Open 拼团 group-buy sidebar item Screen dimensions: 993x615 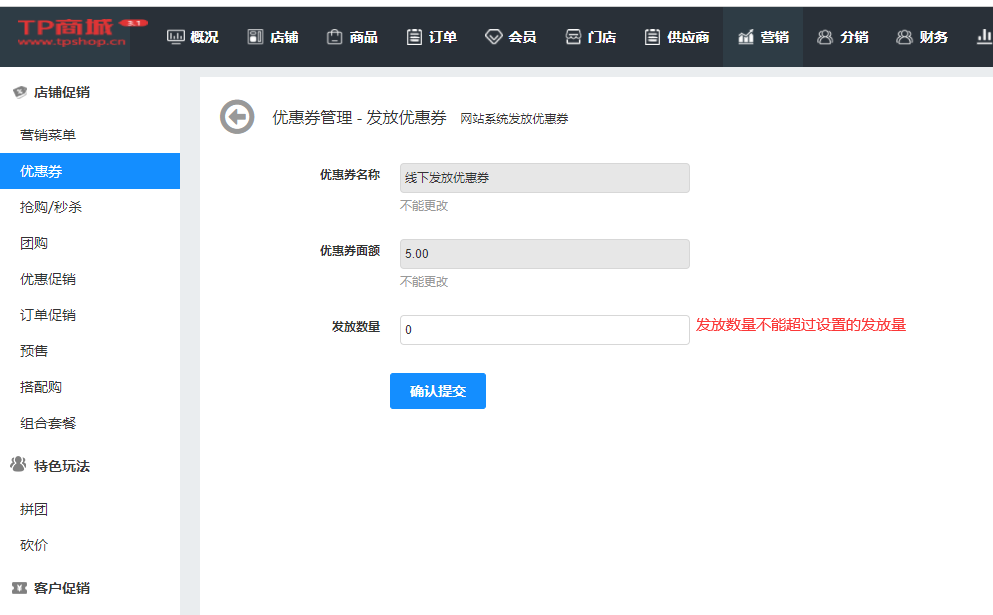(34, 509)
